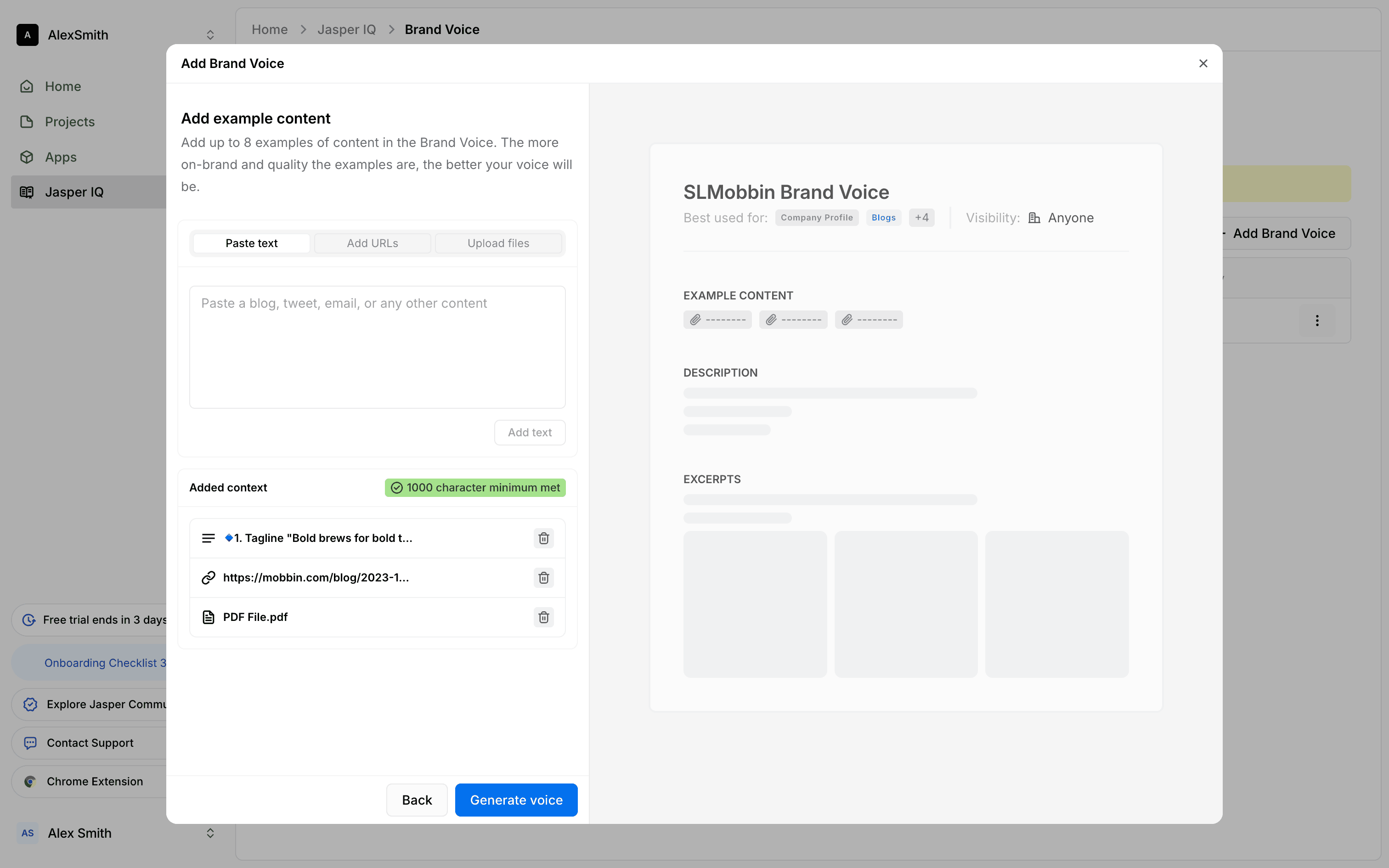The height and width of the screenshot is (868, 1389).
Task: Delete the Tagline text context item
Action: (543, 538)
